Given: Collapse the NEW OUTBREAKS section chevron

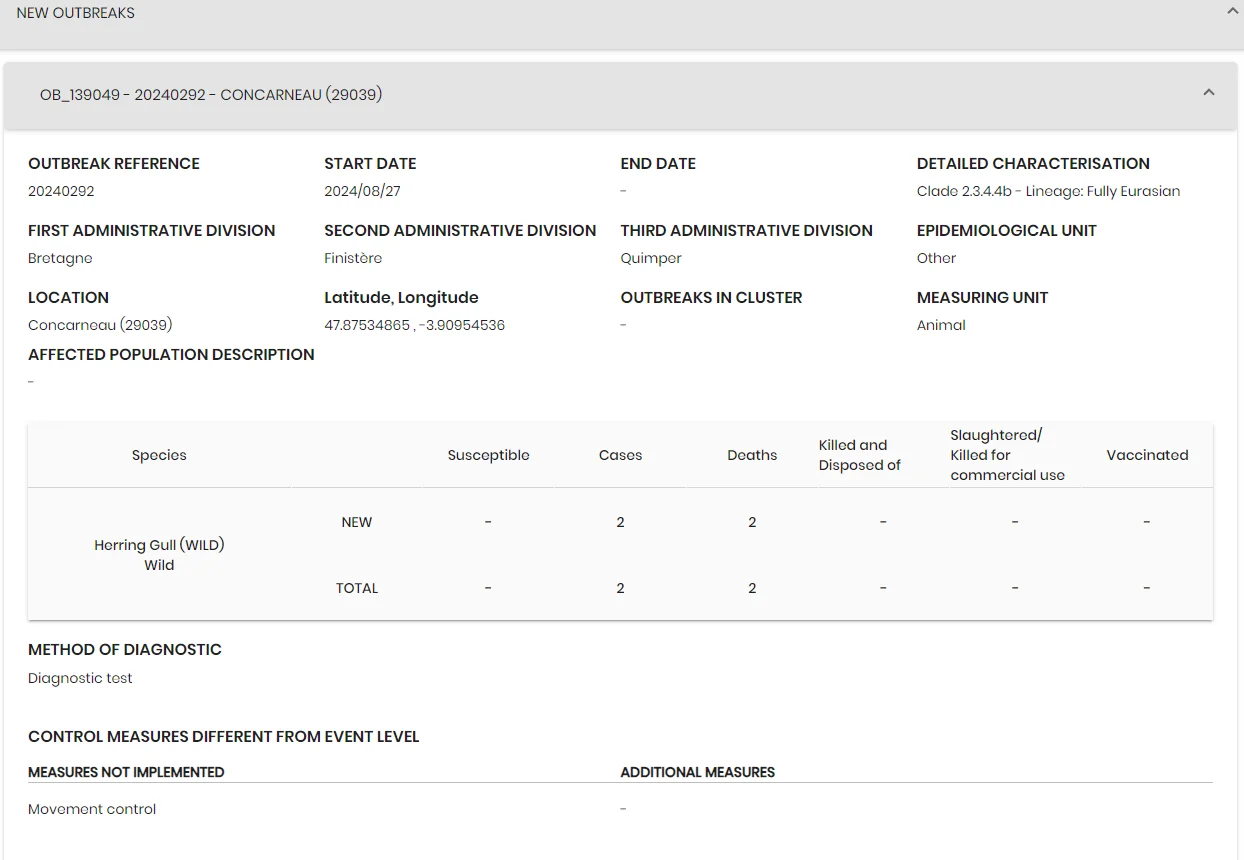Looking at the screenshot, I should [x=1232, y=11].
